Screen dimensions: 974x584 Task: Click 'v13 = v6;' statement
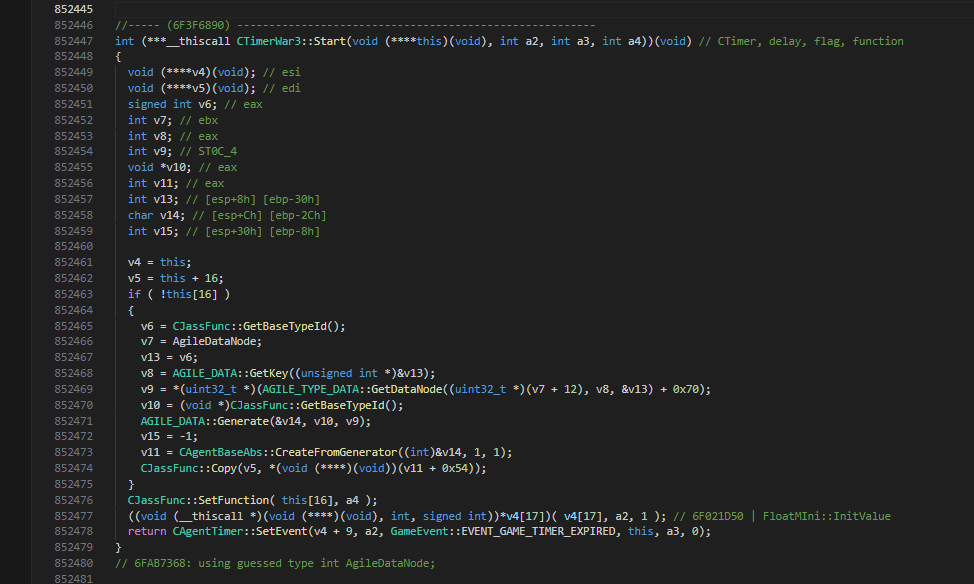coord(169,357)
